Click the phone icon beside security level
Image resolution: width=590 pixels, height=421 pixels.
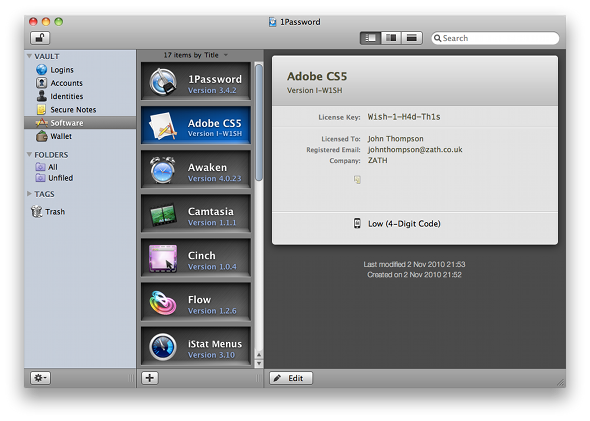click(357, 223)
